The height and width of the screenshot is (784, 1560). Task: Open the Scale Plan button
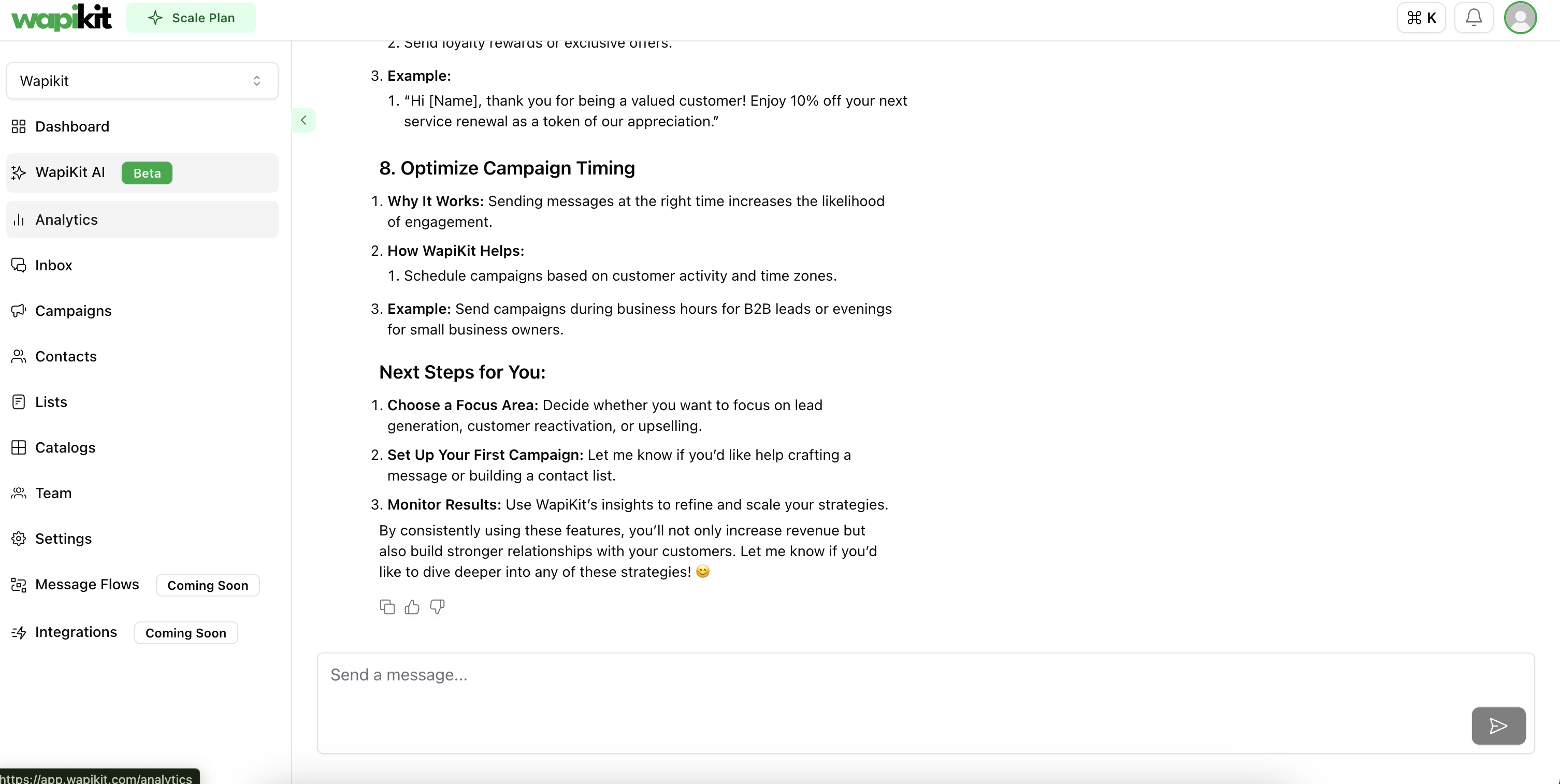191,18
